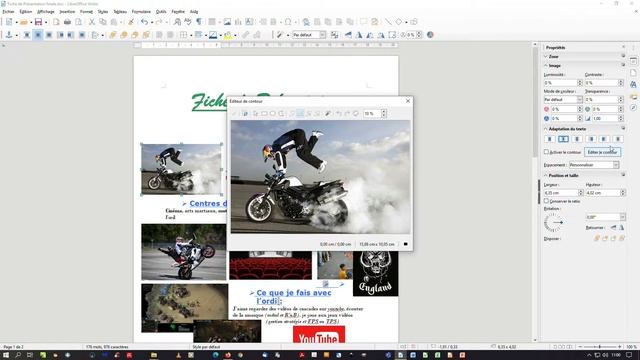Click the rotation dial control
Screen dimensions: 640x360
click(553, 222)
